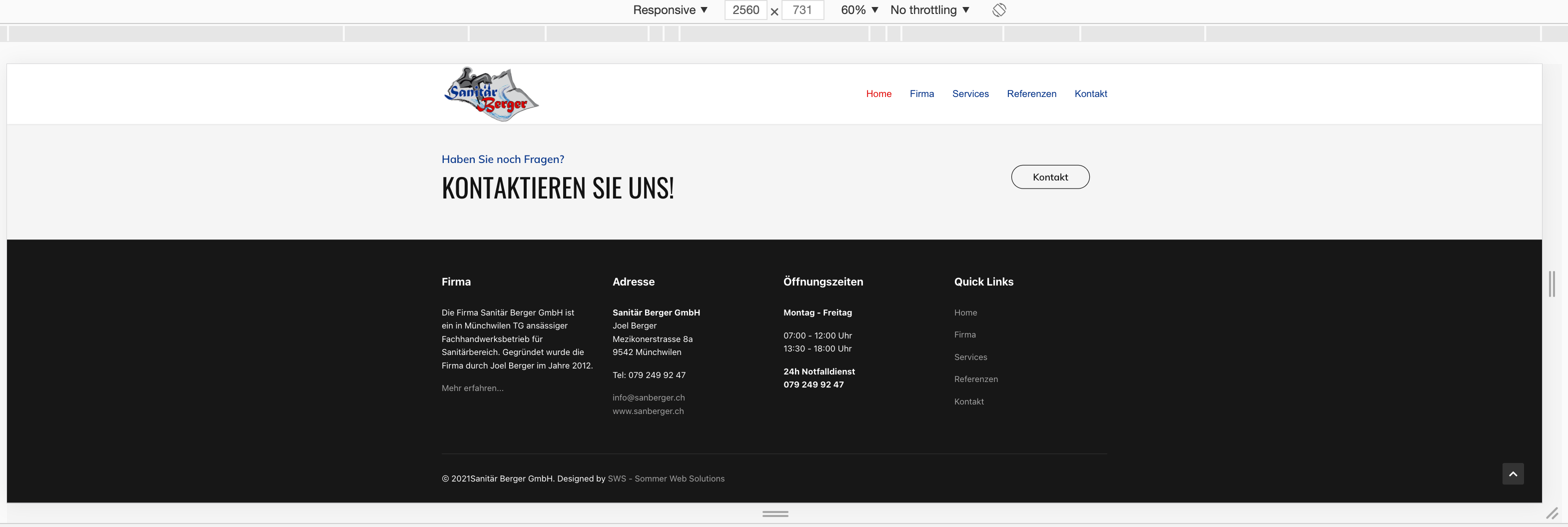Click the corner resize handle of viewport
Image resolution: width=1568 pixels, height=527 pixels.
click(x=1552, y=513)
